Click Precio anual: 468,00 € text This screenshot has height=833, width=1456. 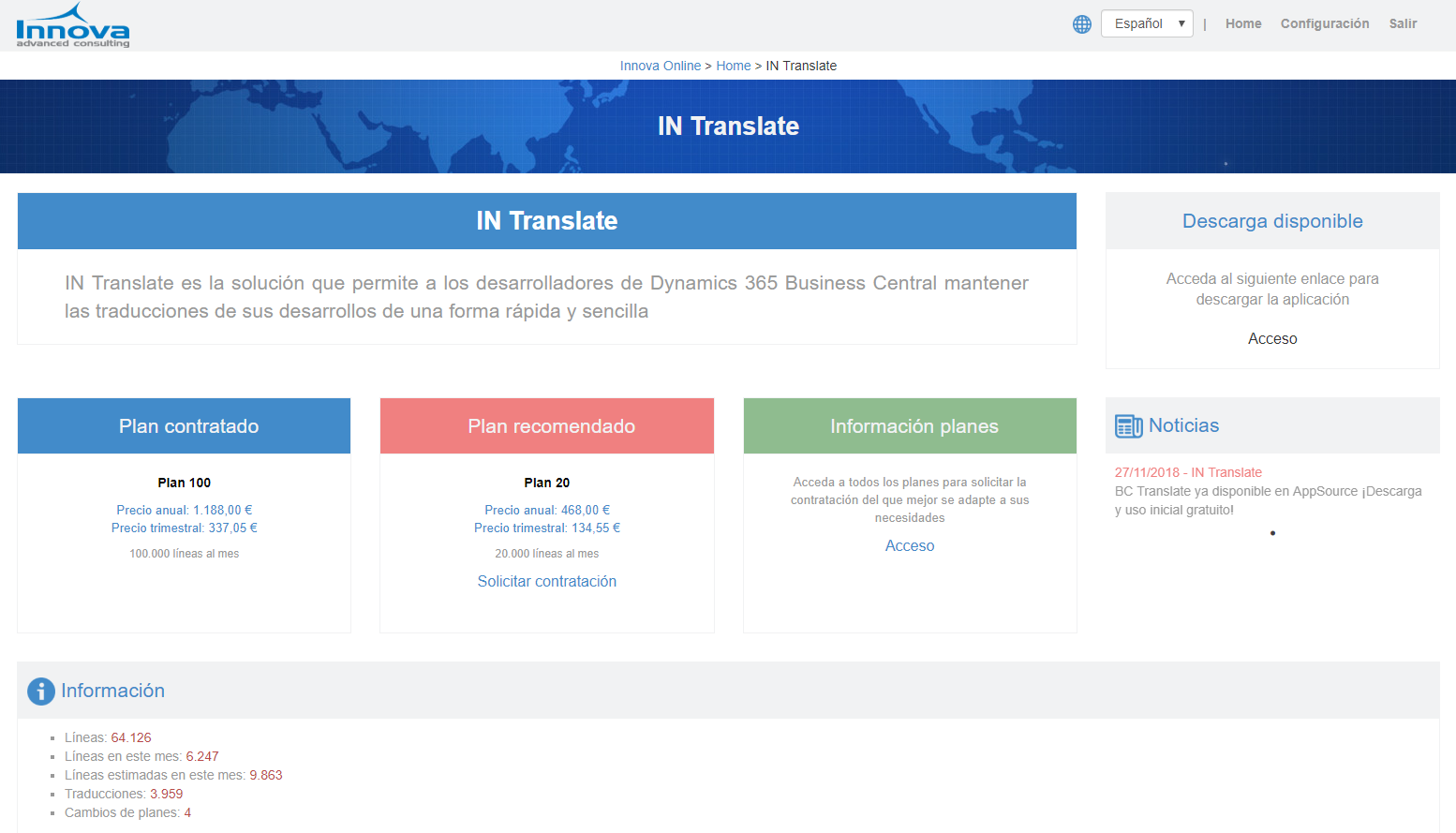pos(547,510)
